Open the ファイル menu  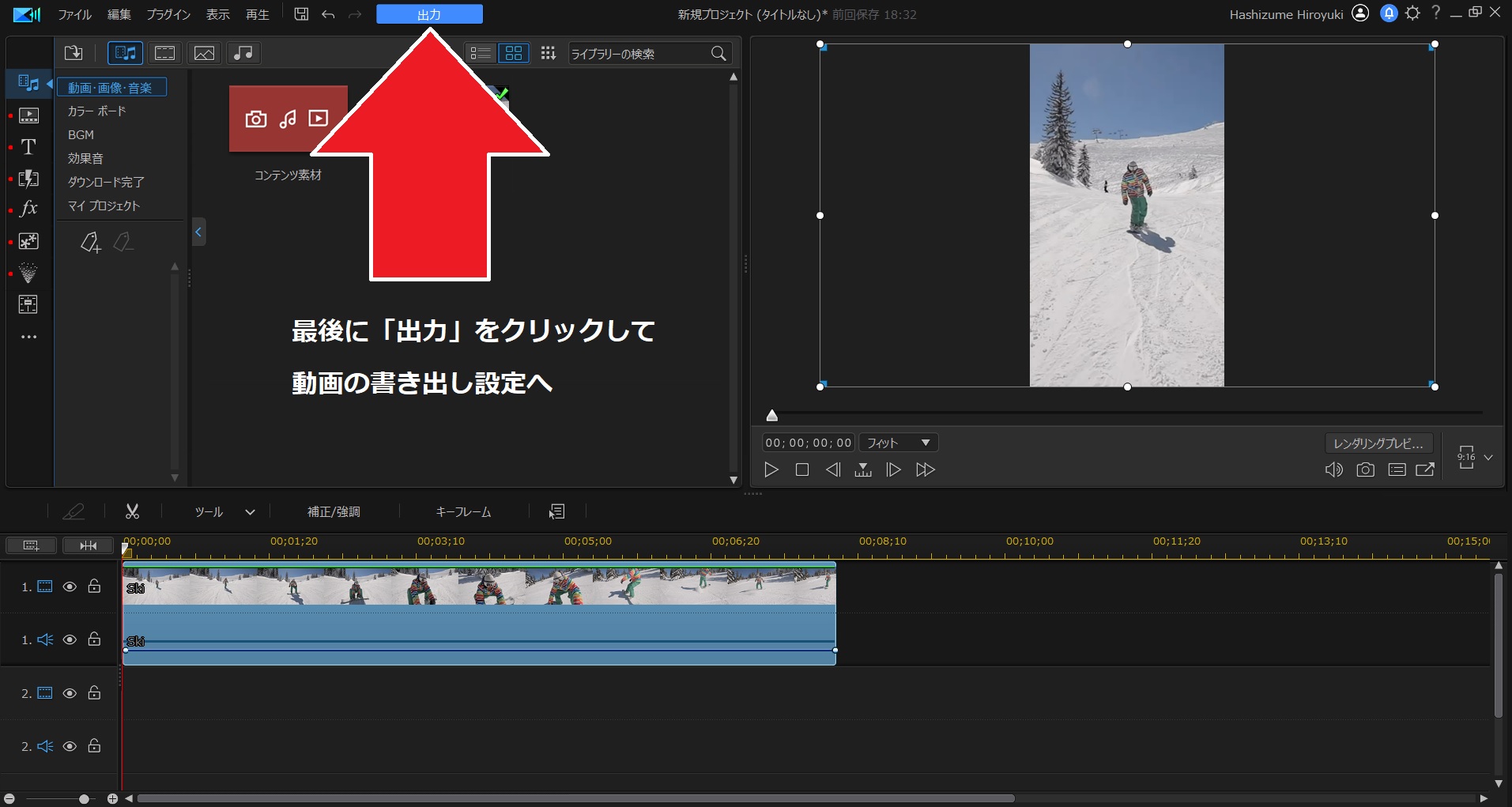[74, 14]
